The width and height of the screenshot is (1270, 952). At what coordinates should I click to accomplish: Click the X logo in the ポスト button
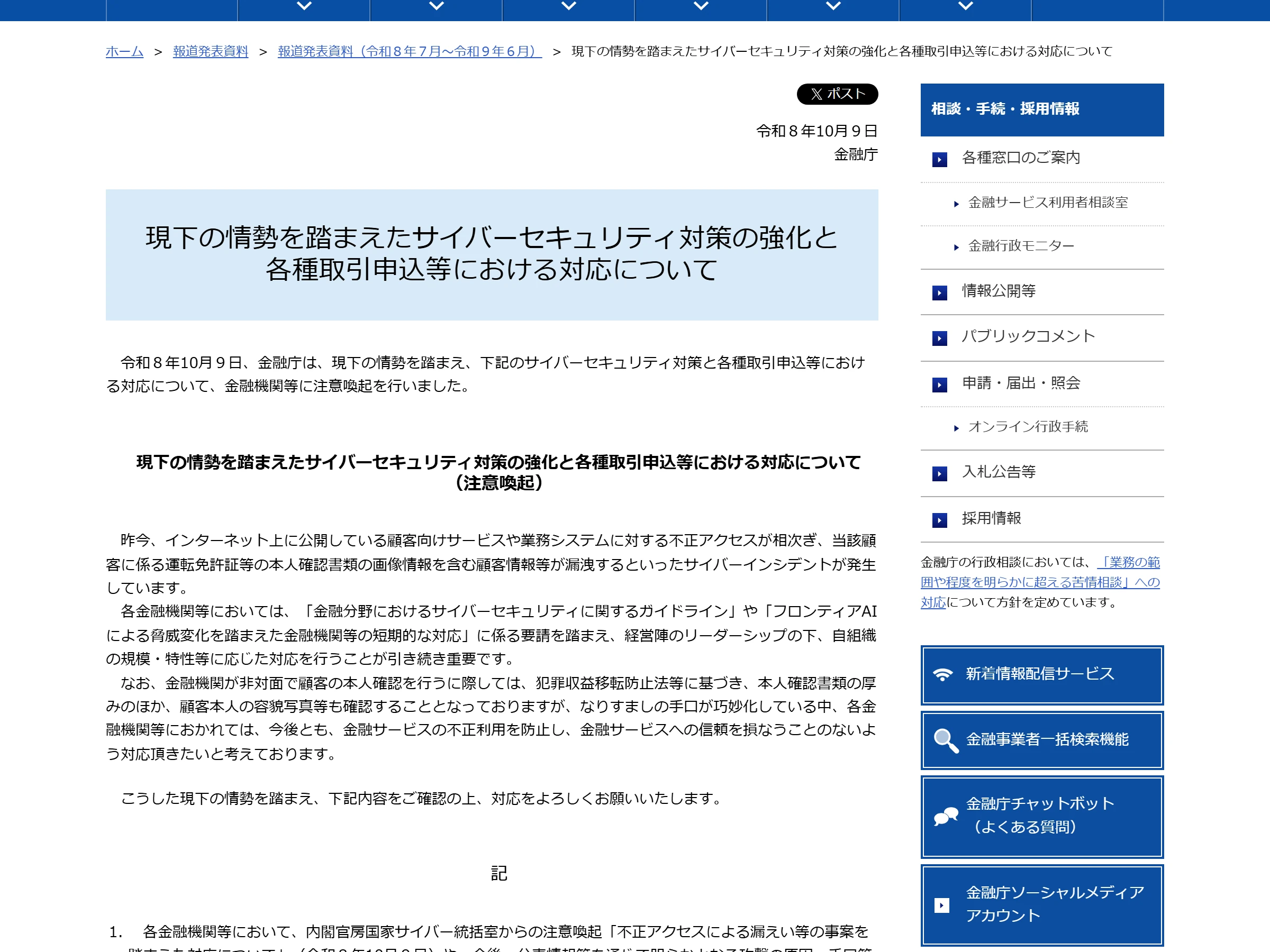[817, 94]
